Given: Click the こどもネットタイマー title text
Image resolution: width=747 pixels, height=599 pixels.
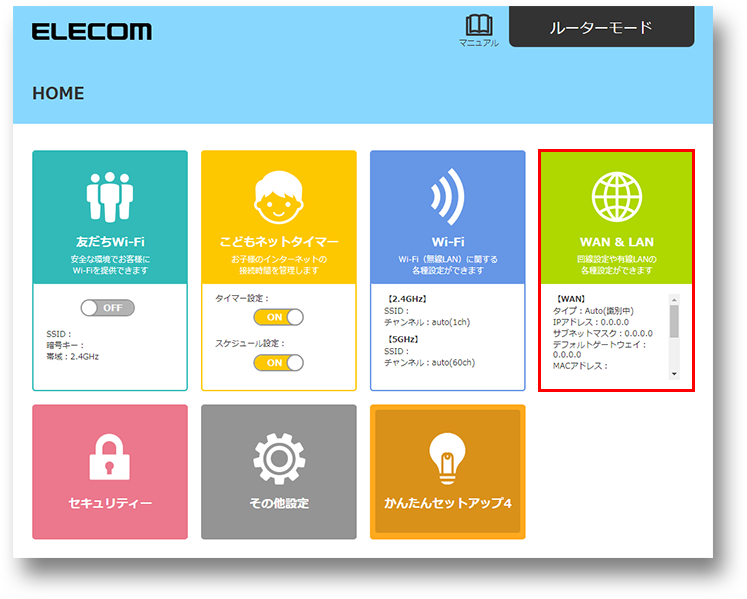Looking at the screenshot, I should [x=279, y=242].
